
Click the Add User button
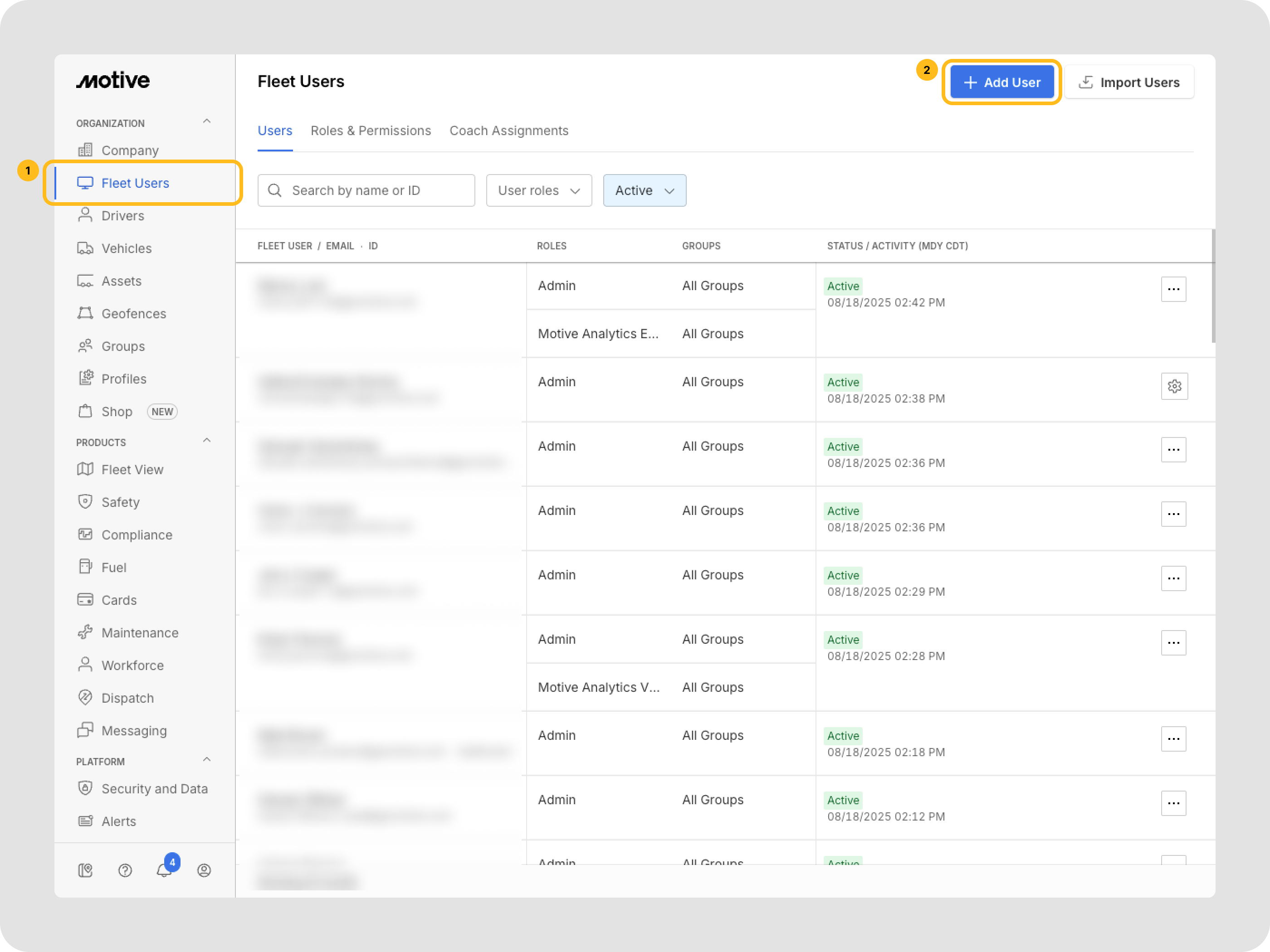pyautogui.click(x=1001, y=83)
